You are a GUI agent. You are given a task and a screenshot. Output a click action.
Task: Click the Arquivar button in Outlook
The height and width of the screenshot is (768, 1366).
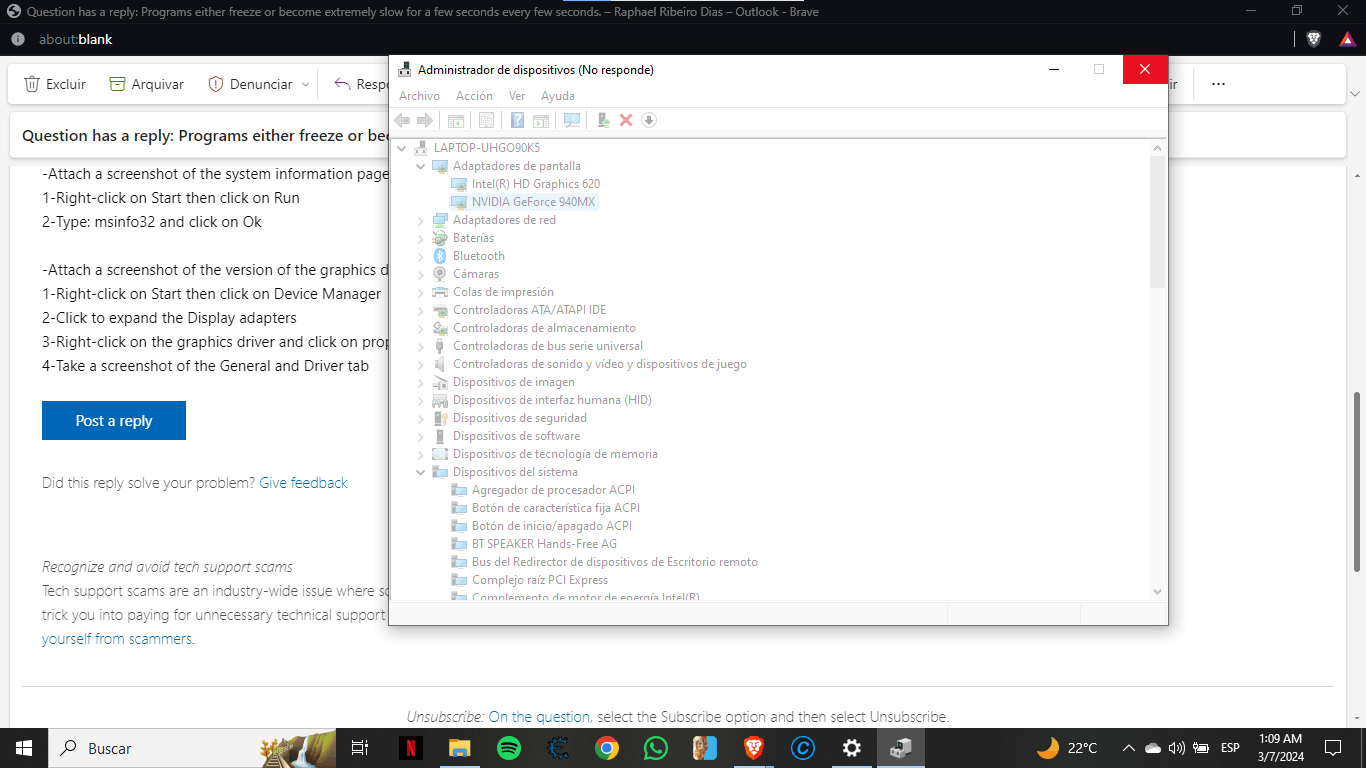(x=147, y=84)
